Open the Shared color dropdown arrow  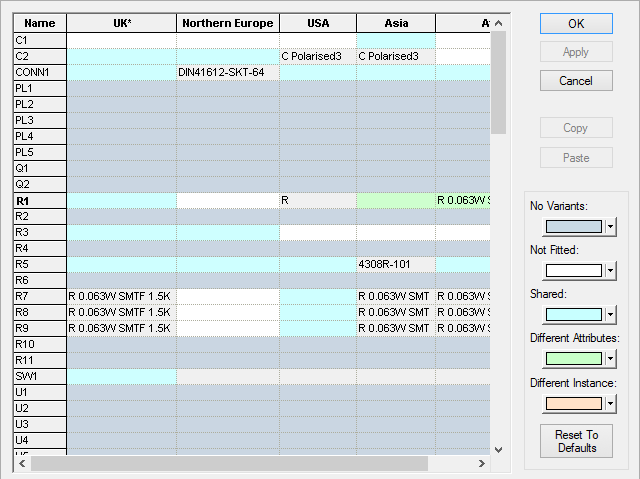point(610,315)
